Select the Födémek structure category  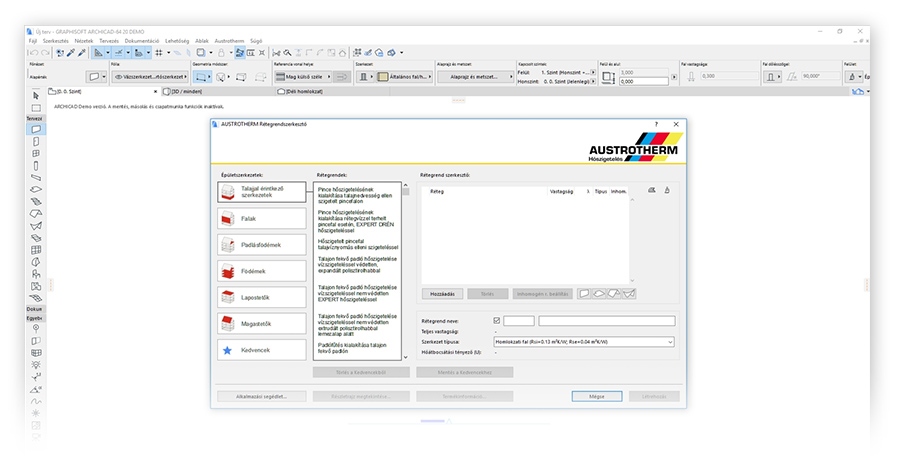262,271
